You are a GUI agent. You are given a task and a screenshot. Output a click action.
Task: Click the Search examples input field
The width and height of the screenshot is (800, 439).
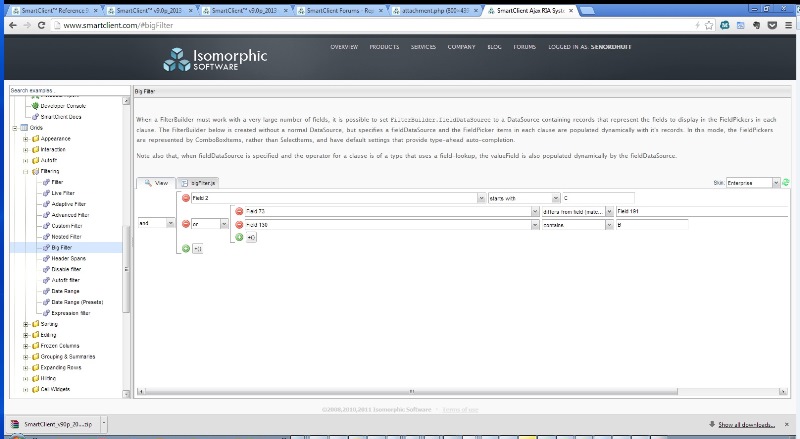64,90
